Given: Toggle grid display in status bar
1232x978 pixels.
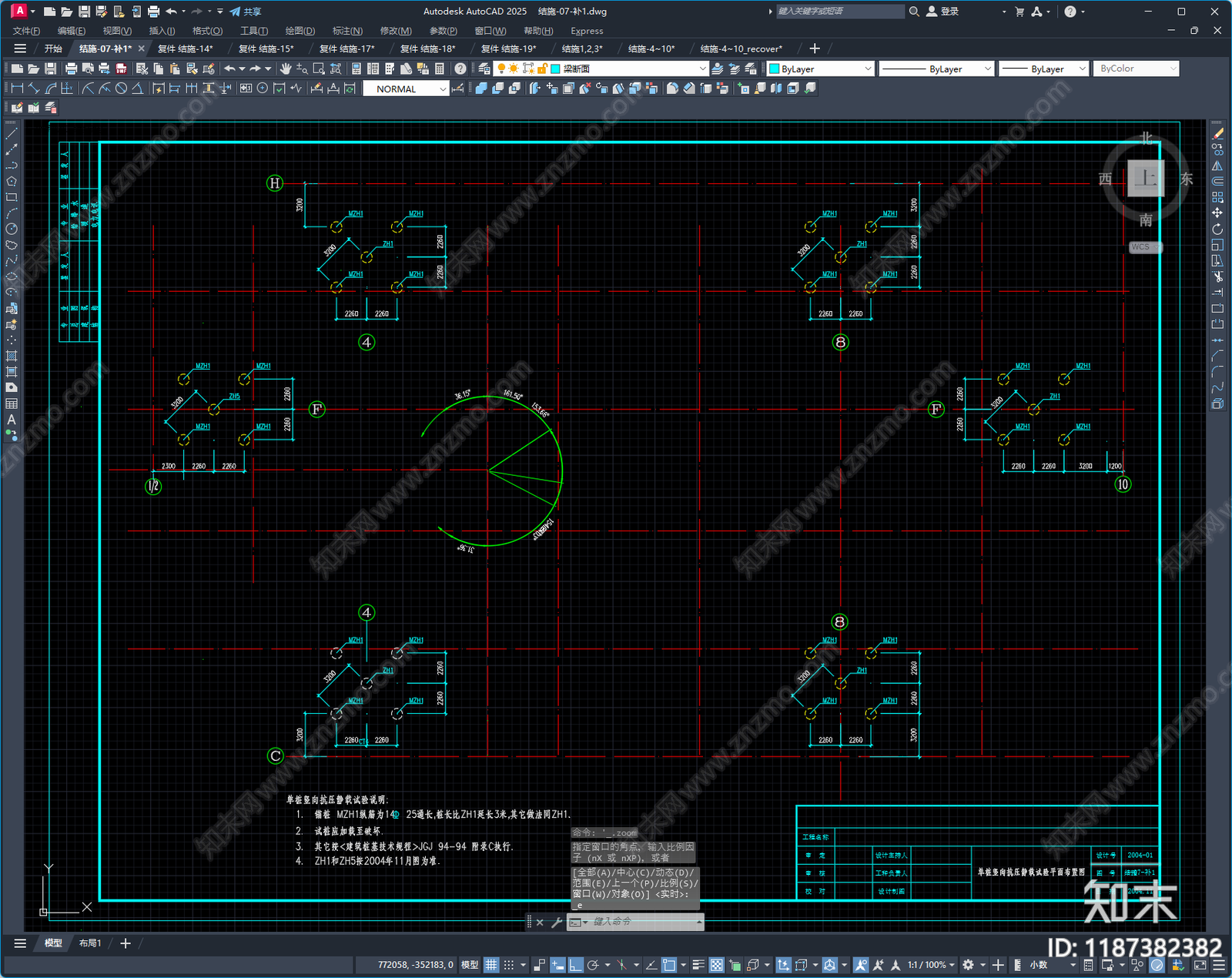Looking at the screenshot, I should pos(491,965).
